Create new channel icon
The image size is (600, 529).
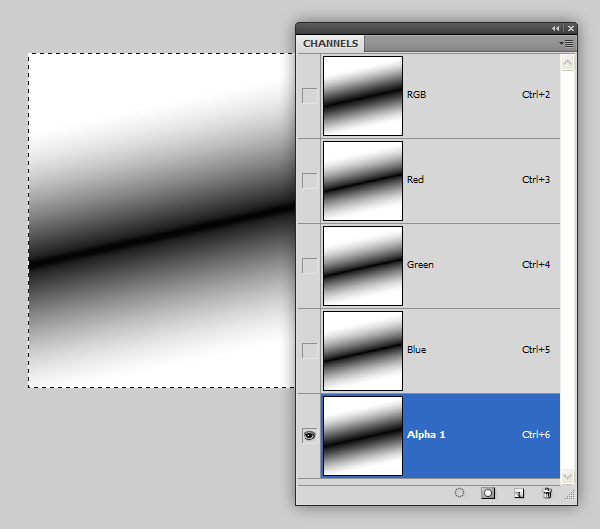click(518, 493)
